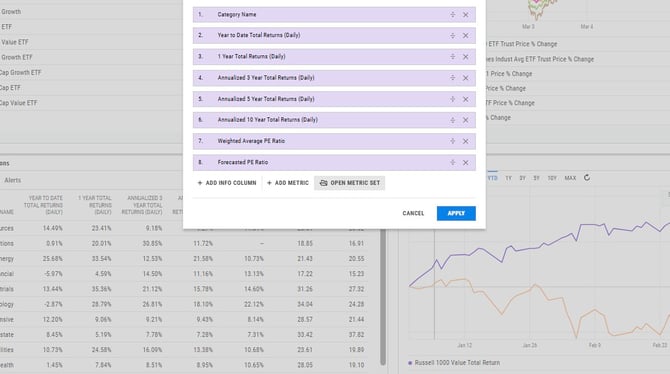Select the 37.82 table cell
This screenshot has height=374, width=670.
(x=356, y=335)
